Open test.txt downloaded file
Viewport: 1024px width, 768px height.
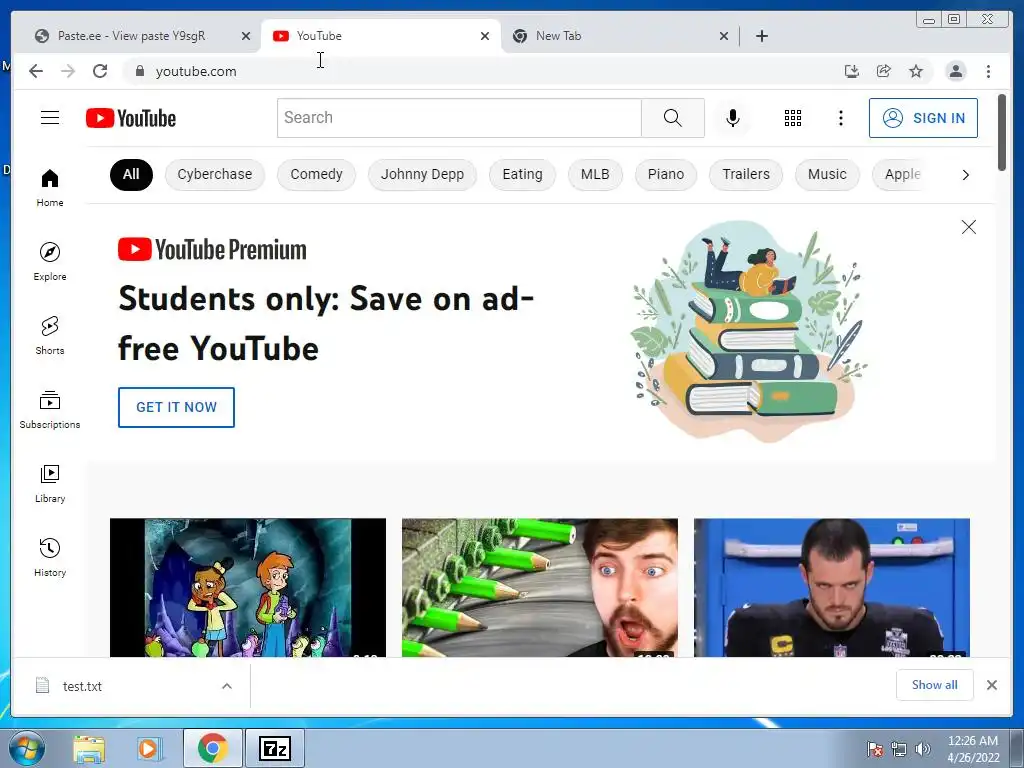[x=82, y=686]
